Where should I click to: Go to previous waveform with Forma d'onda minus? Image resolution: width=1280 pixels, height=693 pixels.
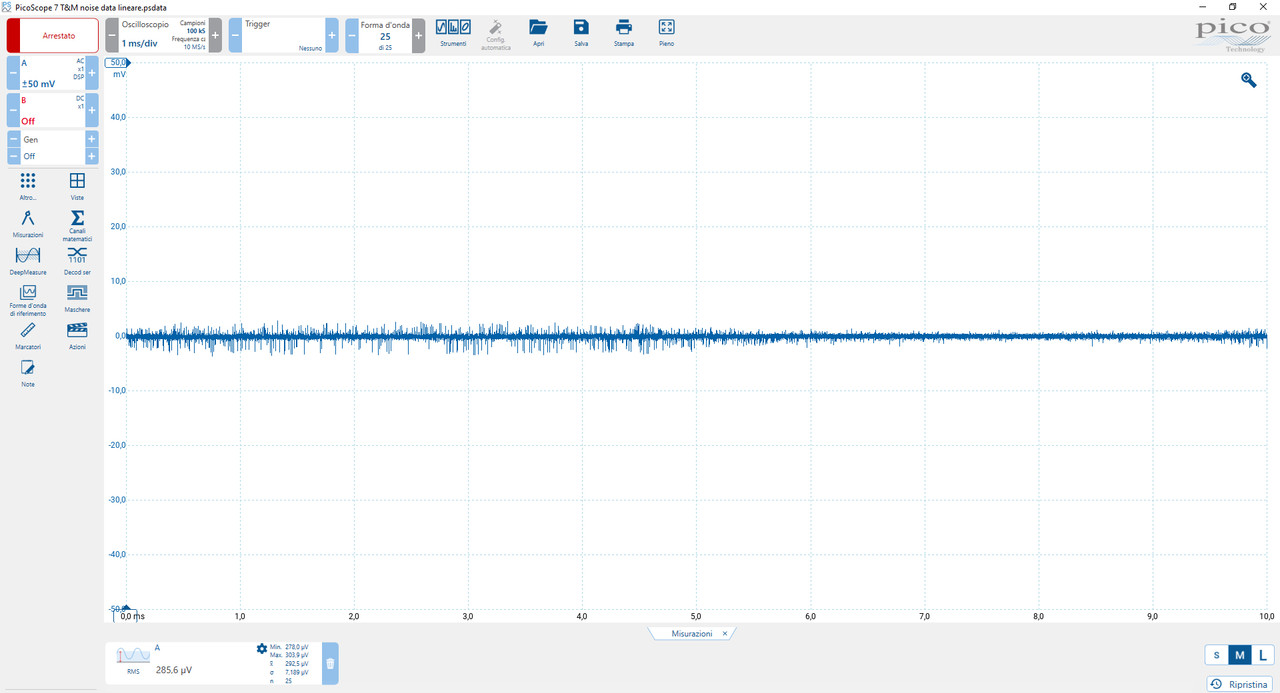(x=352, y=35)
